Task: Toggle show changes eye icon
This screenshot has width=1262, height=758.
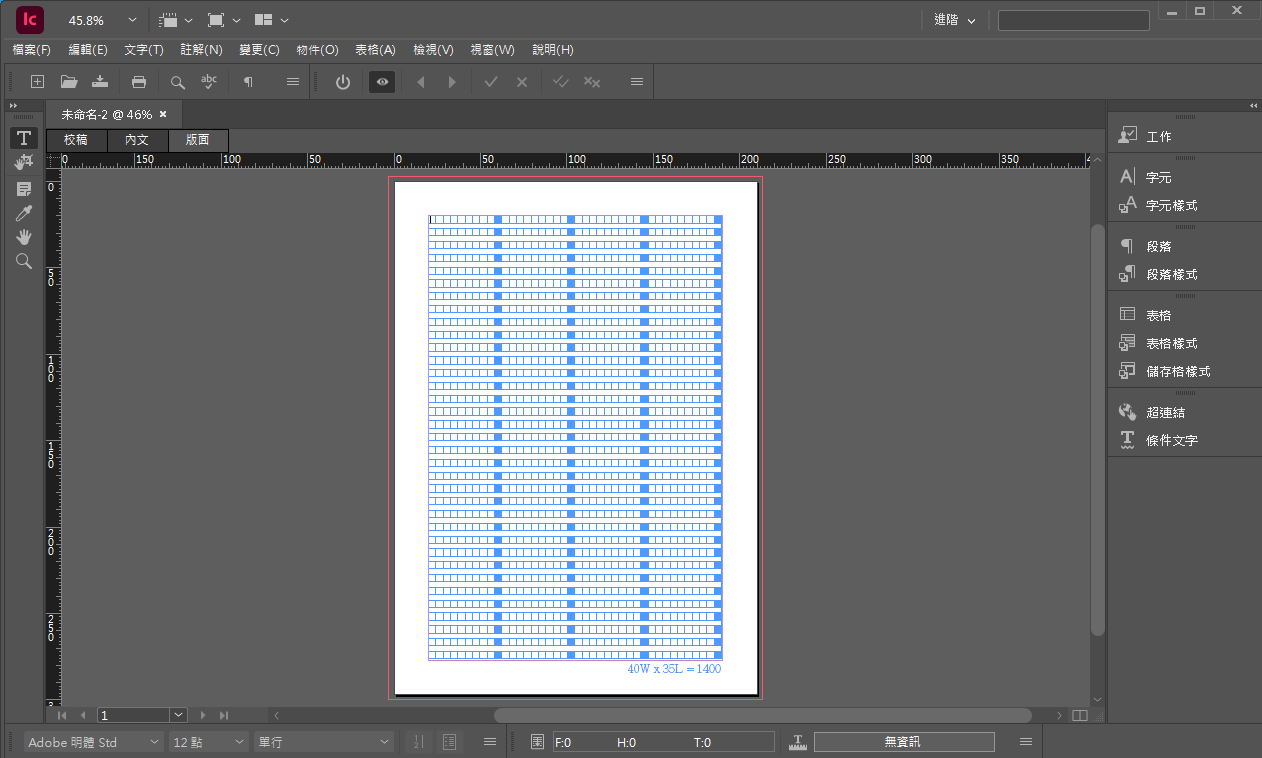Action: click(382, 82)
